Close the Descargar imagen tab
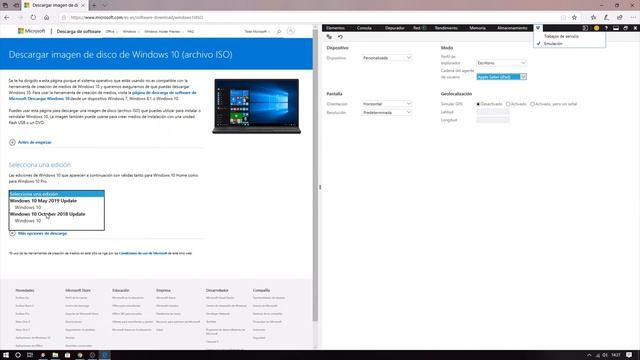640x360 pixels. coord(83,5)
